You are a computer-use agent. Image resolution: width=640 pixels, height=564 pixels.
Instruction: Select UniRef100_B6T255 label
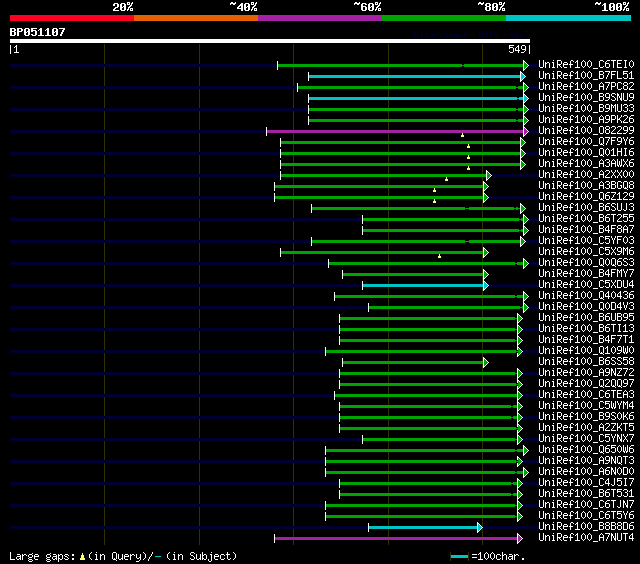point(586,219)
